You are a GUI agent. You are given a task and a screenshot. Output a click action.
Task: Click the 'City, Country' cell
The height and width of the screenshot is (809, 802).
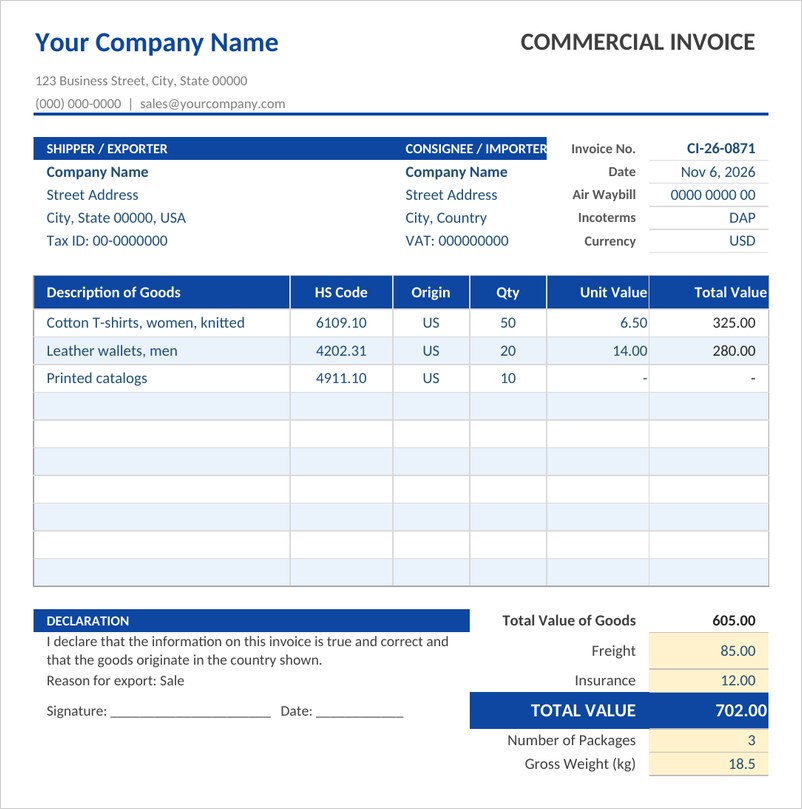(446, 218)
